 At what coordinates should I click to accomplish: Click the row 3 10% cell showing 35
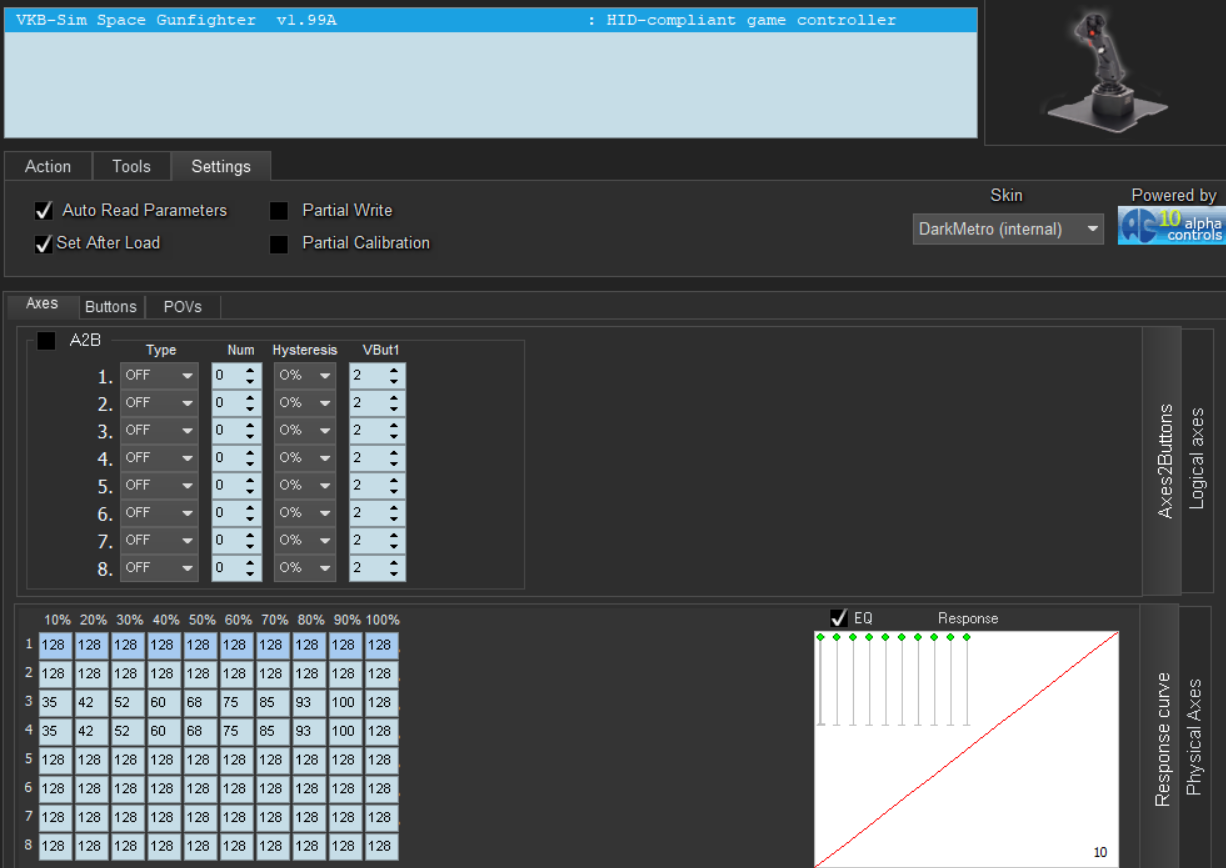click(x=56, y=702)
